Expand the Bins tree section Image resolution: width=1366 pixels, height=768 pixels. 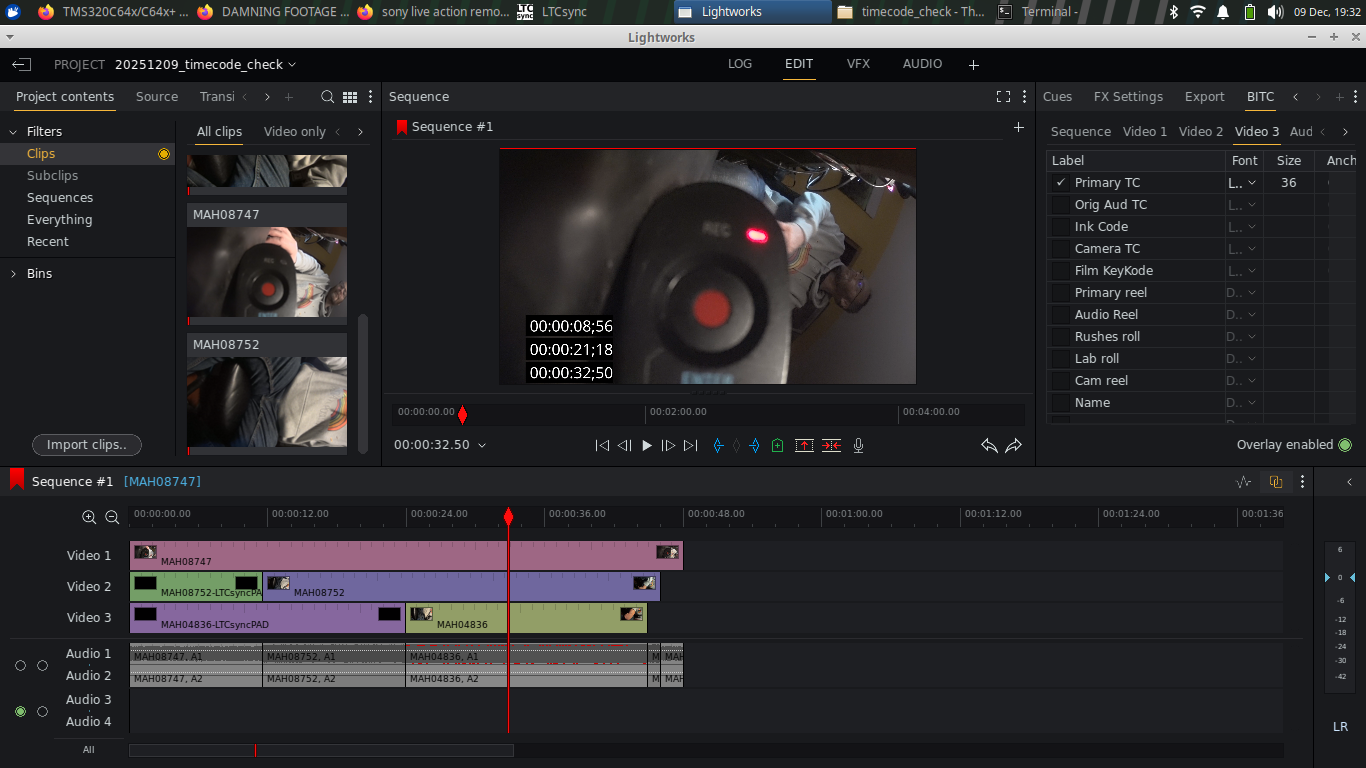tap(13, 274)
